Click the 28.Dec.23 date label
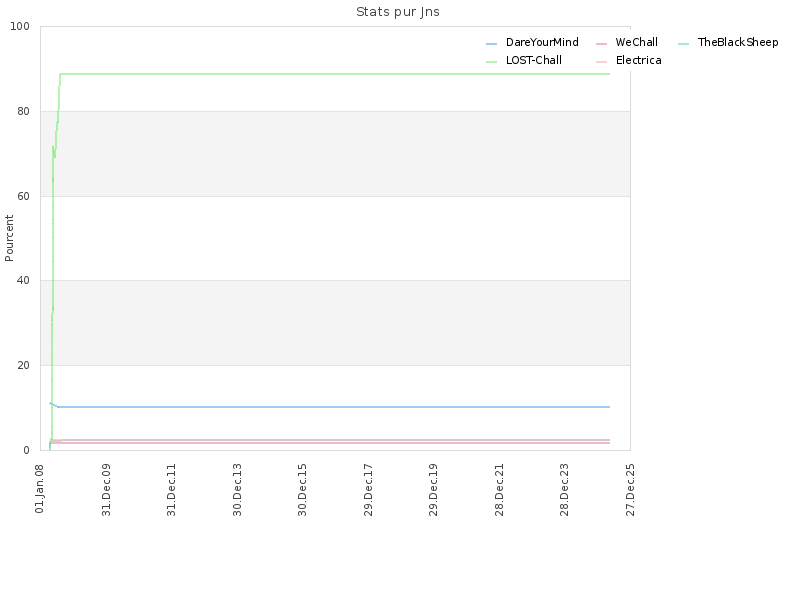The height and width of the screenshot is (600, 800). click(x=565, y=490)
